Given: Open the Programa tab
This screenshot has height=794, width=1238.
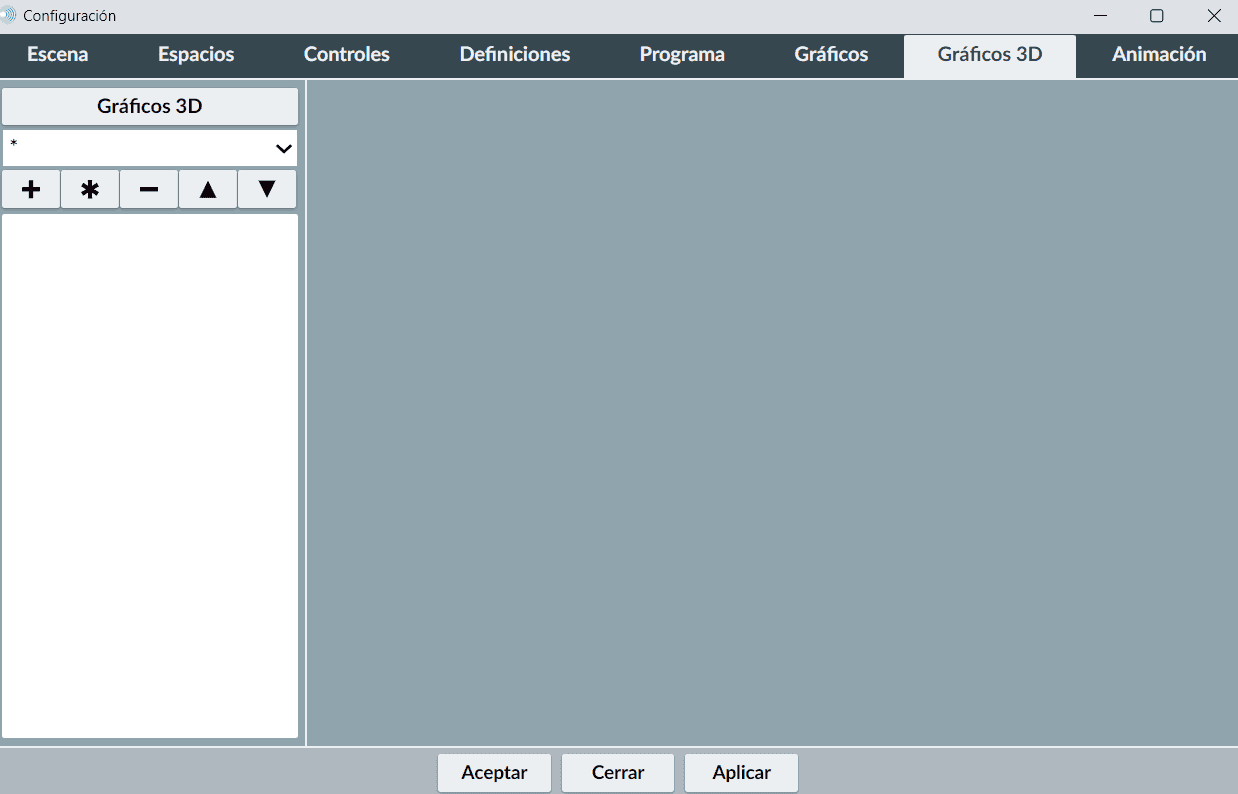Looking at the screenshot, I should [x=682, y=55].
